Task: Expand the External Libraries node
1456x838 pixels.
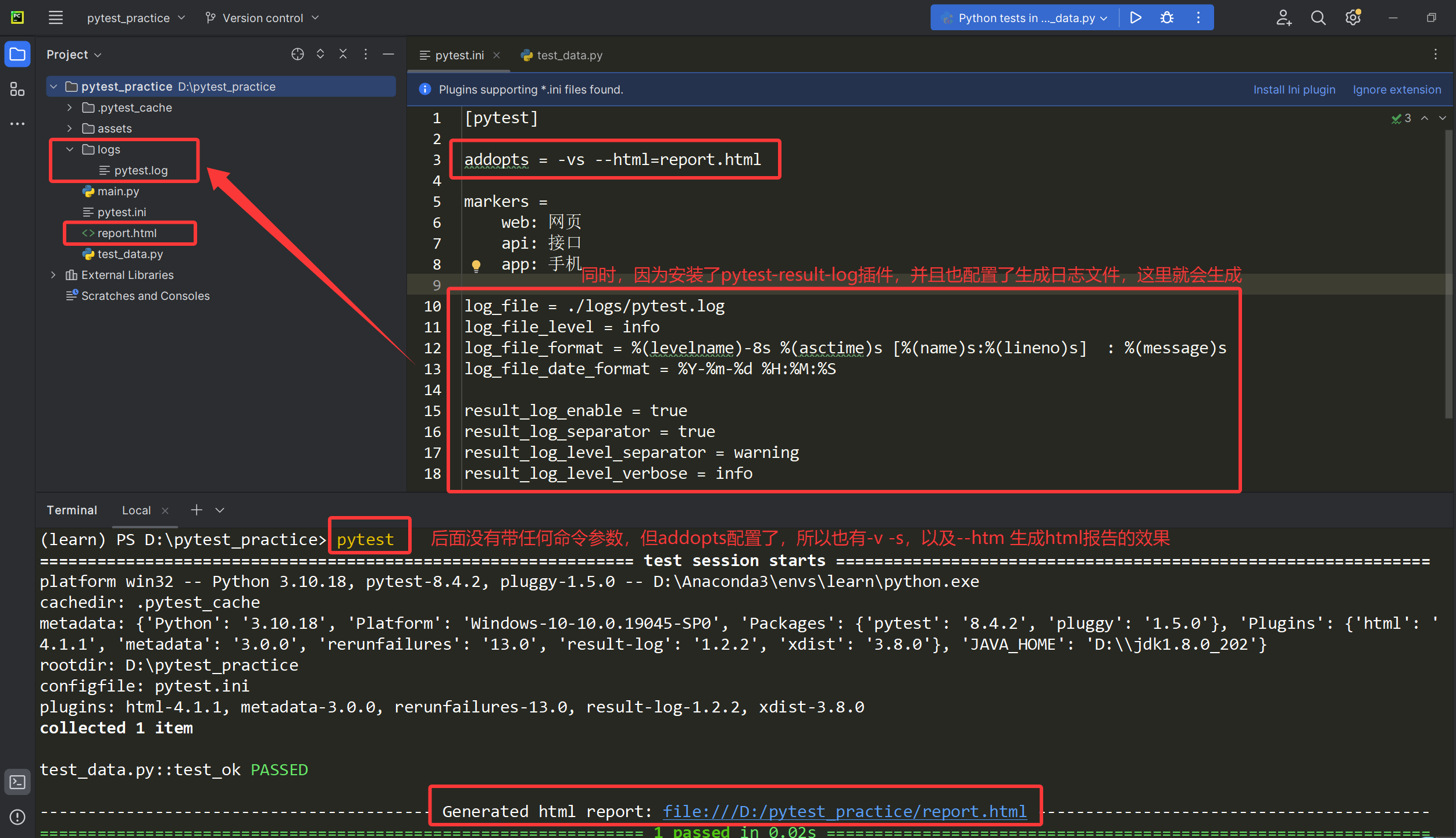Action: coord(53,275)
